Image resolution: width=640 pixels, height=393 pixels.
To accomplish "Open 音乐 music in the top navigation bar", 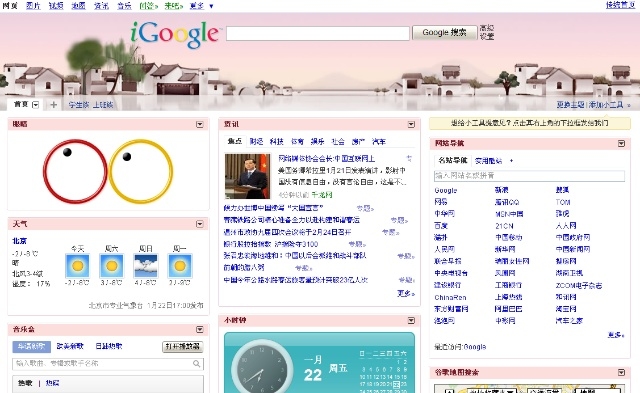I will [x=124, y=6].
